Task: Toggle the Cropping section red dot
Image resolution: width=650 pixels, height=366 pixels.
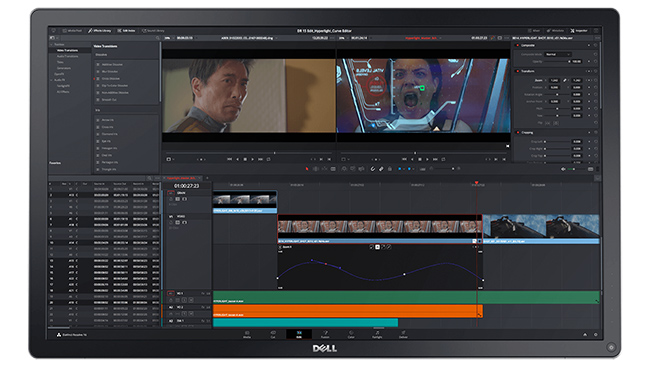Action: [517, 133]
